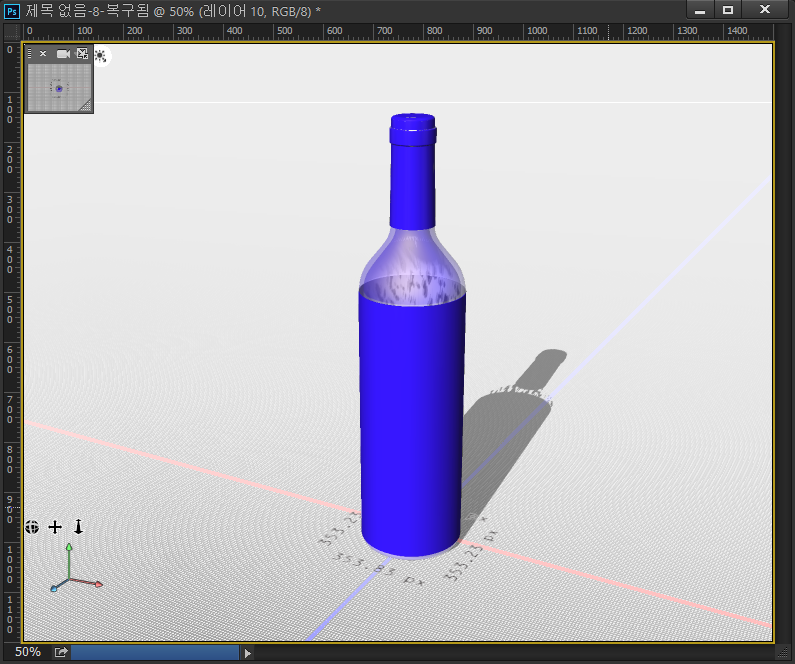795x664 pixels.
Task: Click the blue Z axis arrow
Action: coord(53,589)
